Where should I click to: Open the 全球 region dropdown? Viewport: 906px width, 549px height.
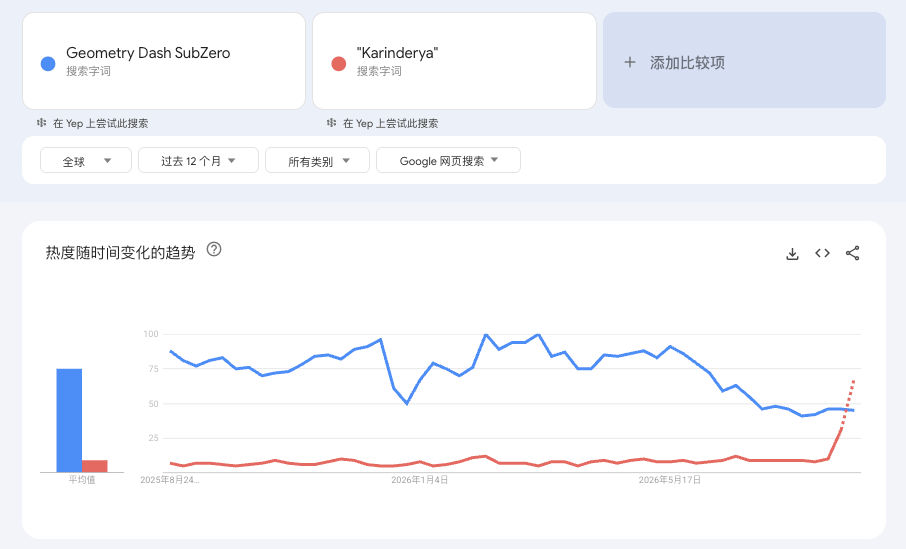click(x=86, y=161)
